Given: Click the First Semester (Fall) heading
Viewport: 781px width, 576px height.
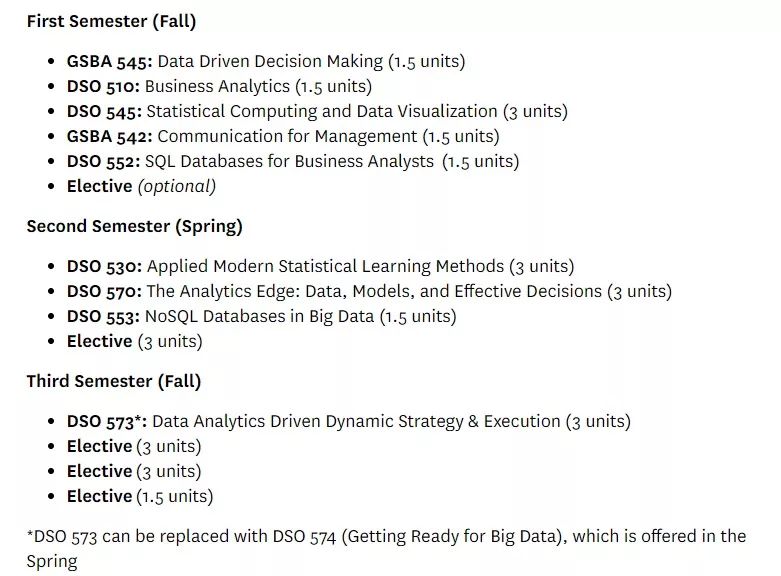Looking at the screenshot, I should (x=111, y=21).
